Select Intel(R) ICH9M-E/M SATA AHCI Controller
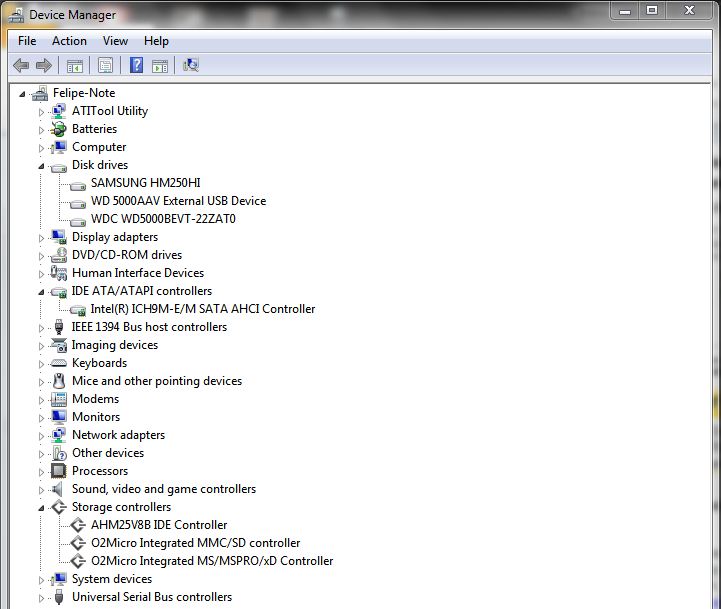Viewport: 721px width, 609px height. [203, 309]
